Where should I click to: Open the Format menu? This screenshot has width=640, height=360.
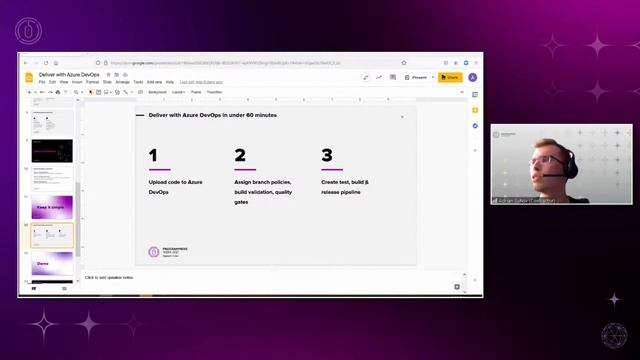[93, 82]
